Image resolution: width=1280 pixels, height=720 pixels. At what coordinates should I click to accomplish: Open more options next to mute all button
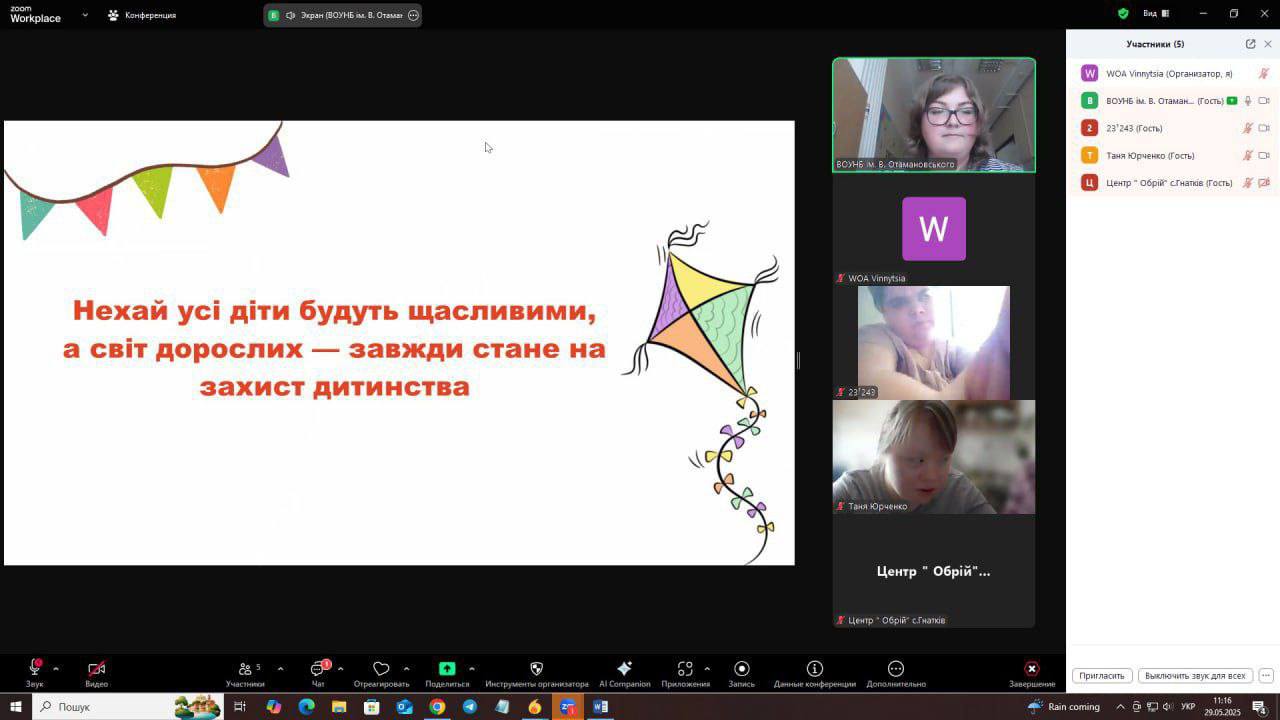click(1266, 676)
